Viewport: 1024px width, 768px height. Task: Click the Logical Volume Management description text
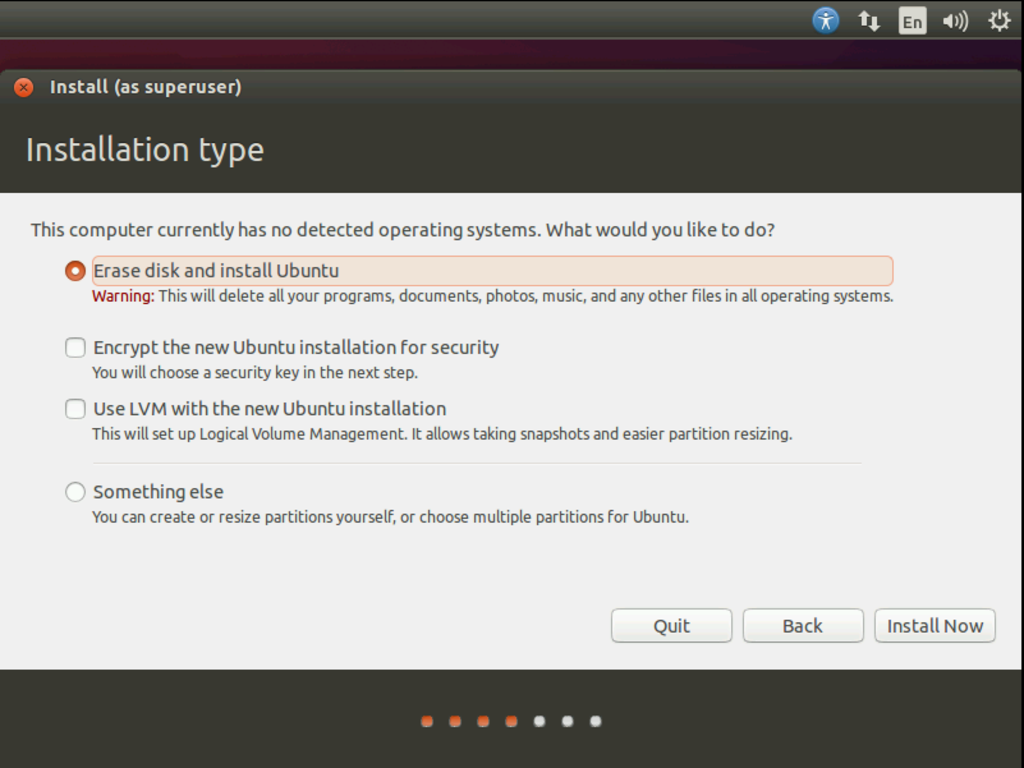(x=442, y=434)
